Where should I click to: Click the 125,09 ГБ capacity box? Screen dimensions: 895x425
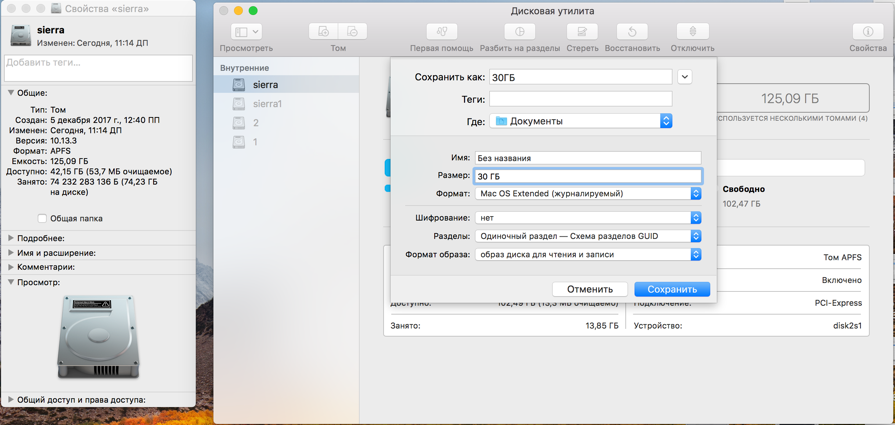(x=790, y=98)
